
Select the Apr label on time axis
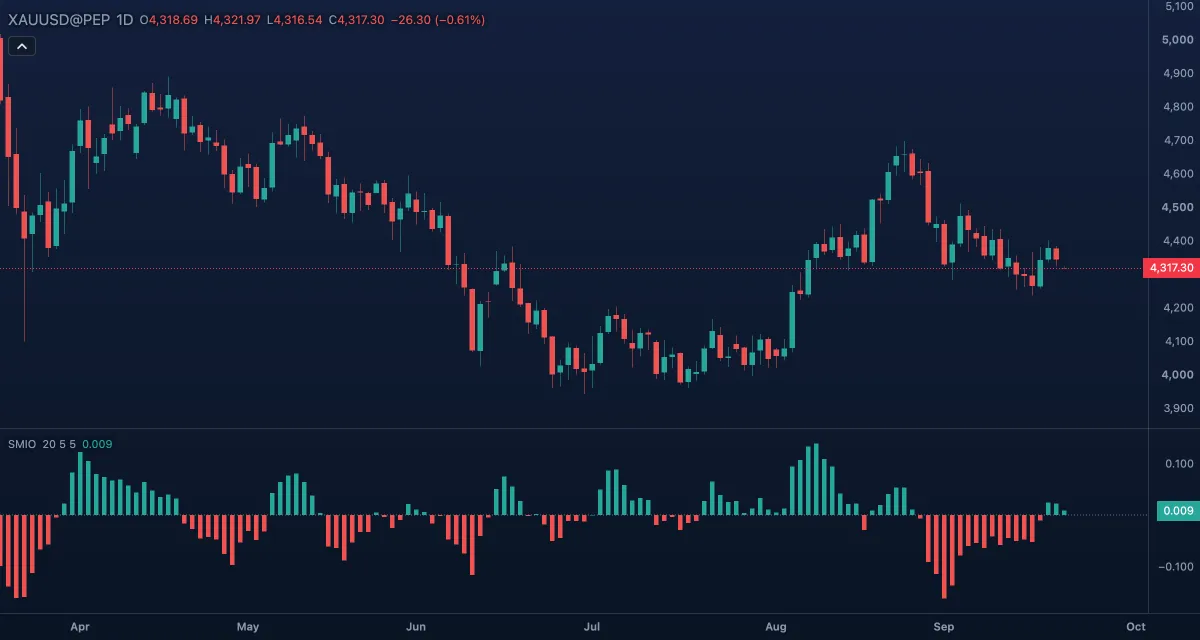pyautogui.click(x=80, y=627)
